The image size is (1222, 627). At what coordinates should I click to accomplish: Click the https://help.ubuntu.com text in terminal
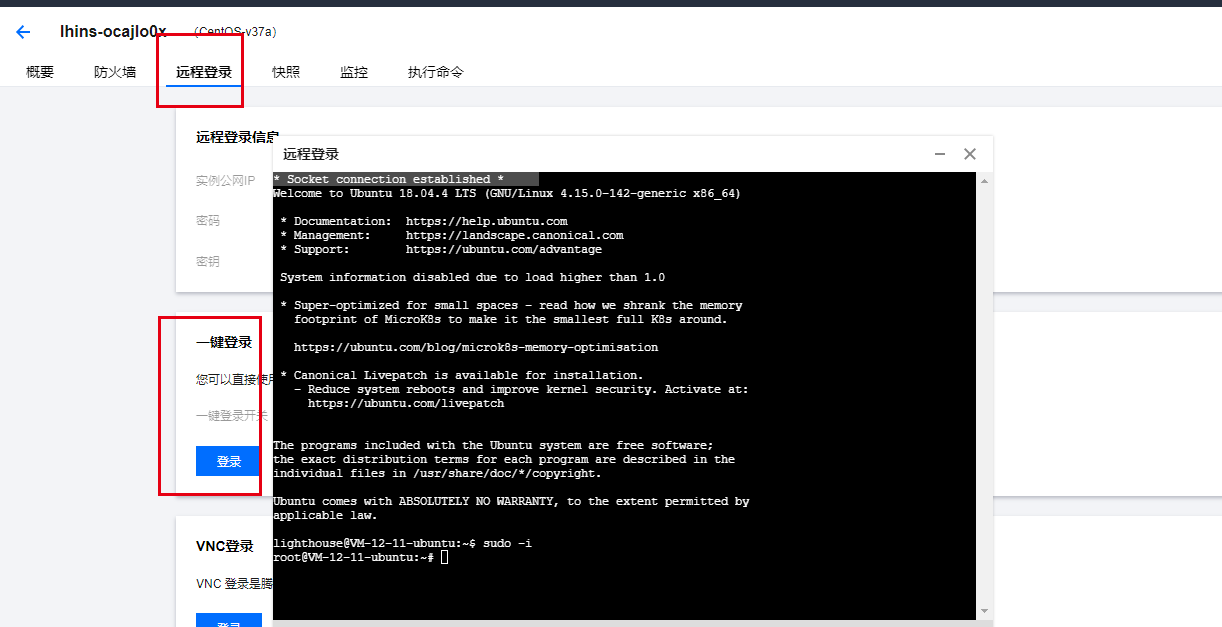tap(486, 221)
